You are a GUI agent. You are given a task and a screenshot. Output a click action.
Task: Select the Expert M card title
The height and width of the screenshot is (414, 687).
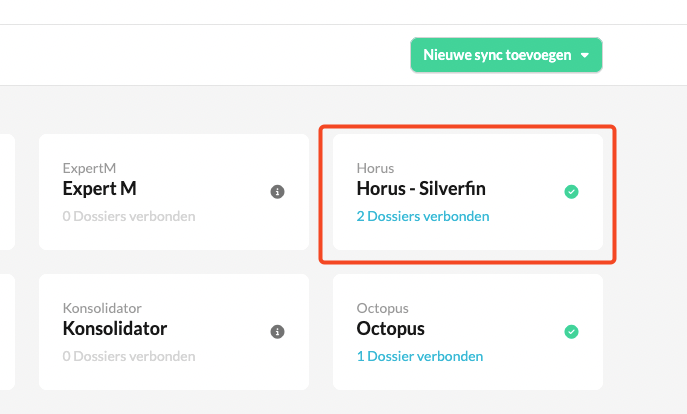point(99,189)
